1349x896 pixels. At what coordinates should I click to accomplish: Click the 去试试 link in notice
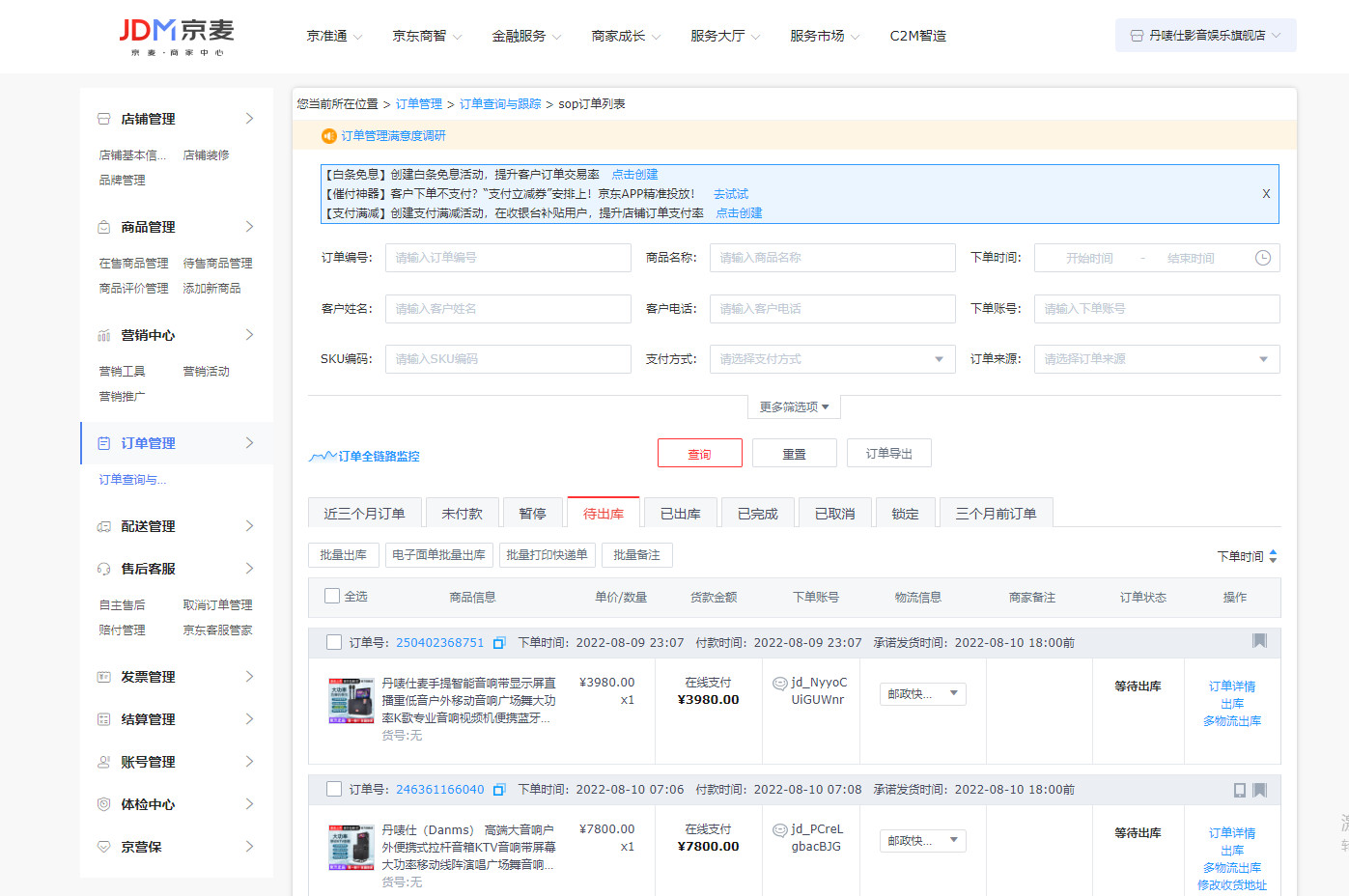[x=731, y=194]
